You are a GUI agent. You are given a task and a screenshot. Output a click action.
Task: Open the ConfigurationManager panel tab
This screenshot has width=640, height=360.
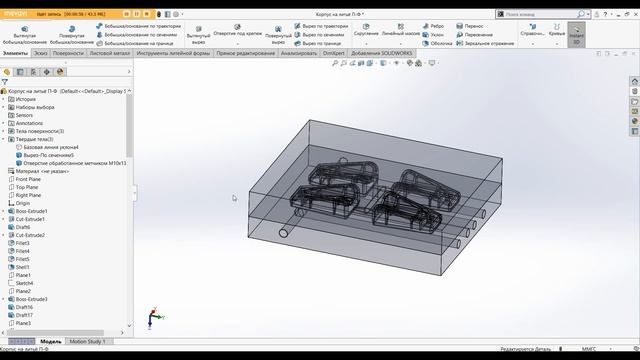pyautogui.click(x=33, y=72)
